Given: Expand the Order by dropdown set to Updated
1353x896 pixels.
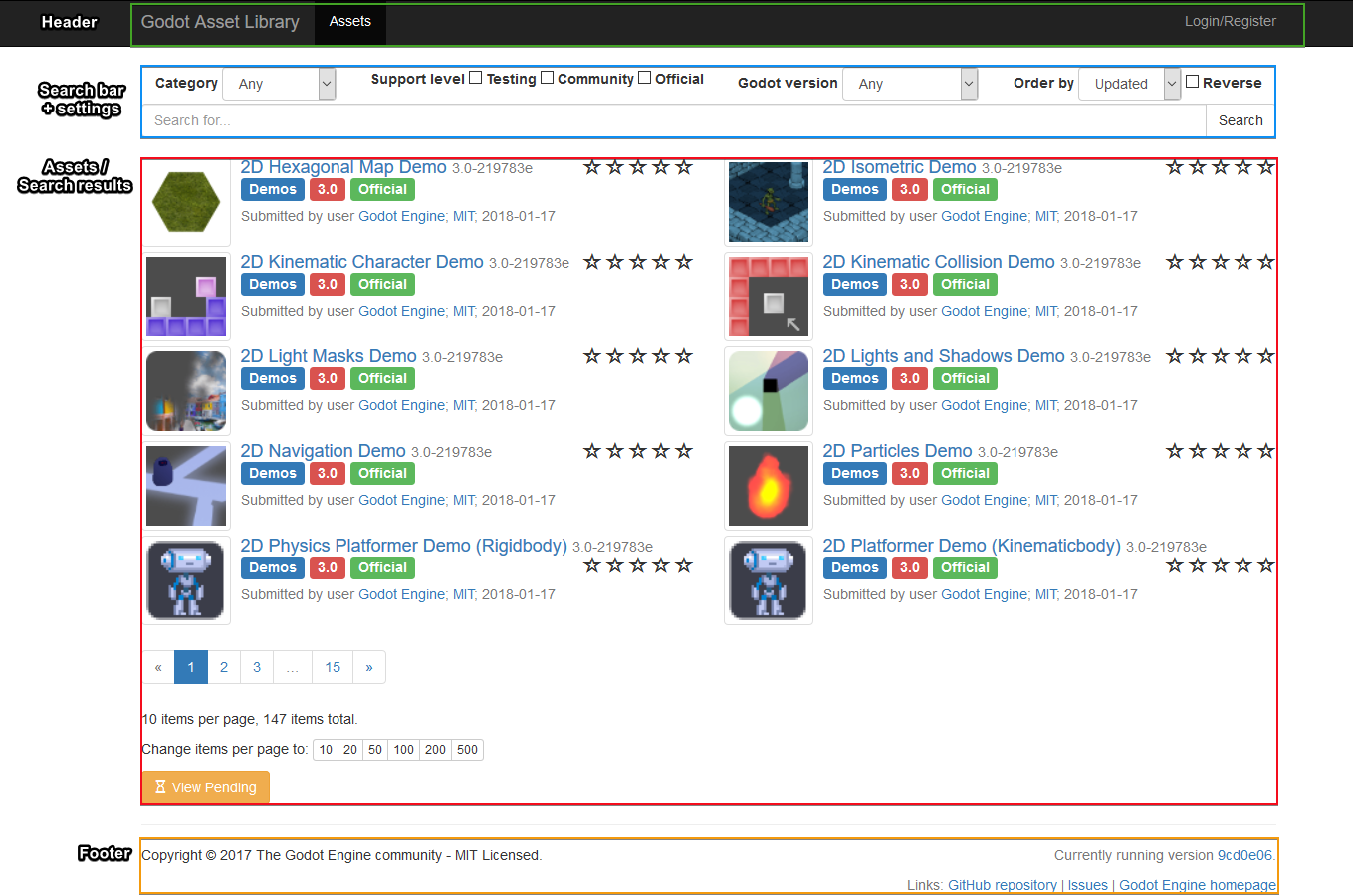Looking at the screenshot, I should coord(1129,84).
